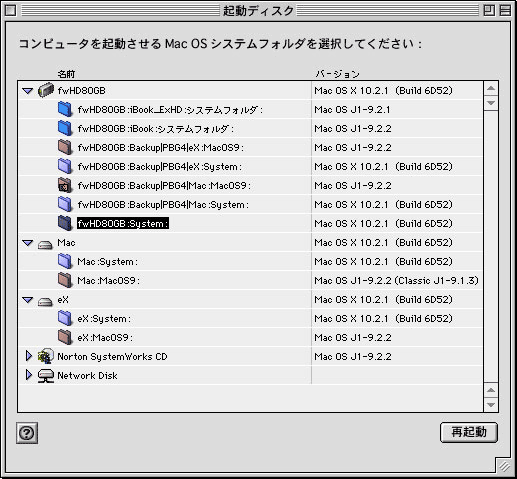The height and width of the screenshot is (479, 517).
Task: Click folder icon next to Mac:System
Action: (65, 261)
